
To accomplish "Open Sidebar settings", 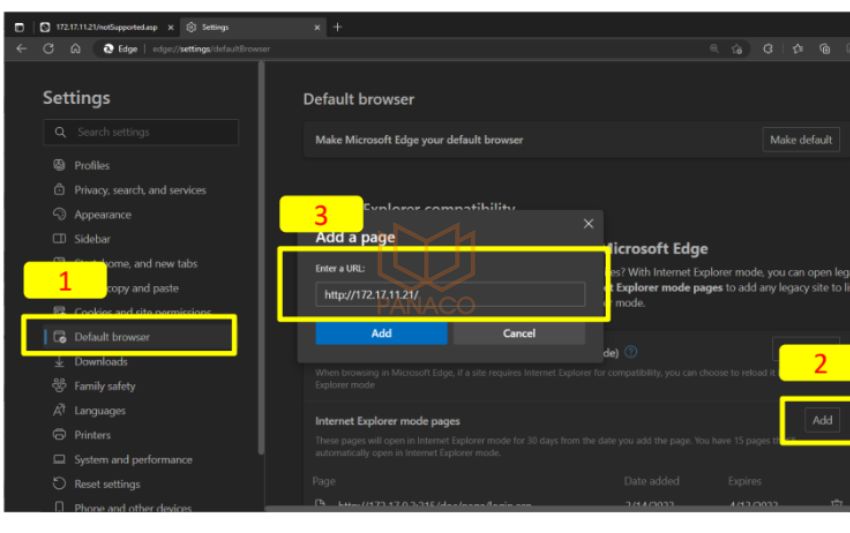I will click(92, 239).
